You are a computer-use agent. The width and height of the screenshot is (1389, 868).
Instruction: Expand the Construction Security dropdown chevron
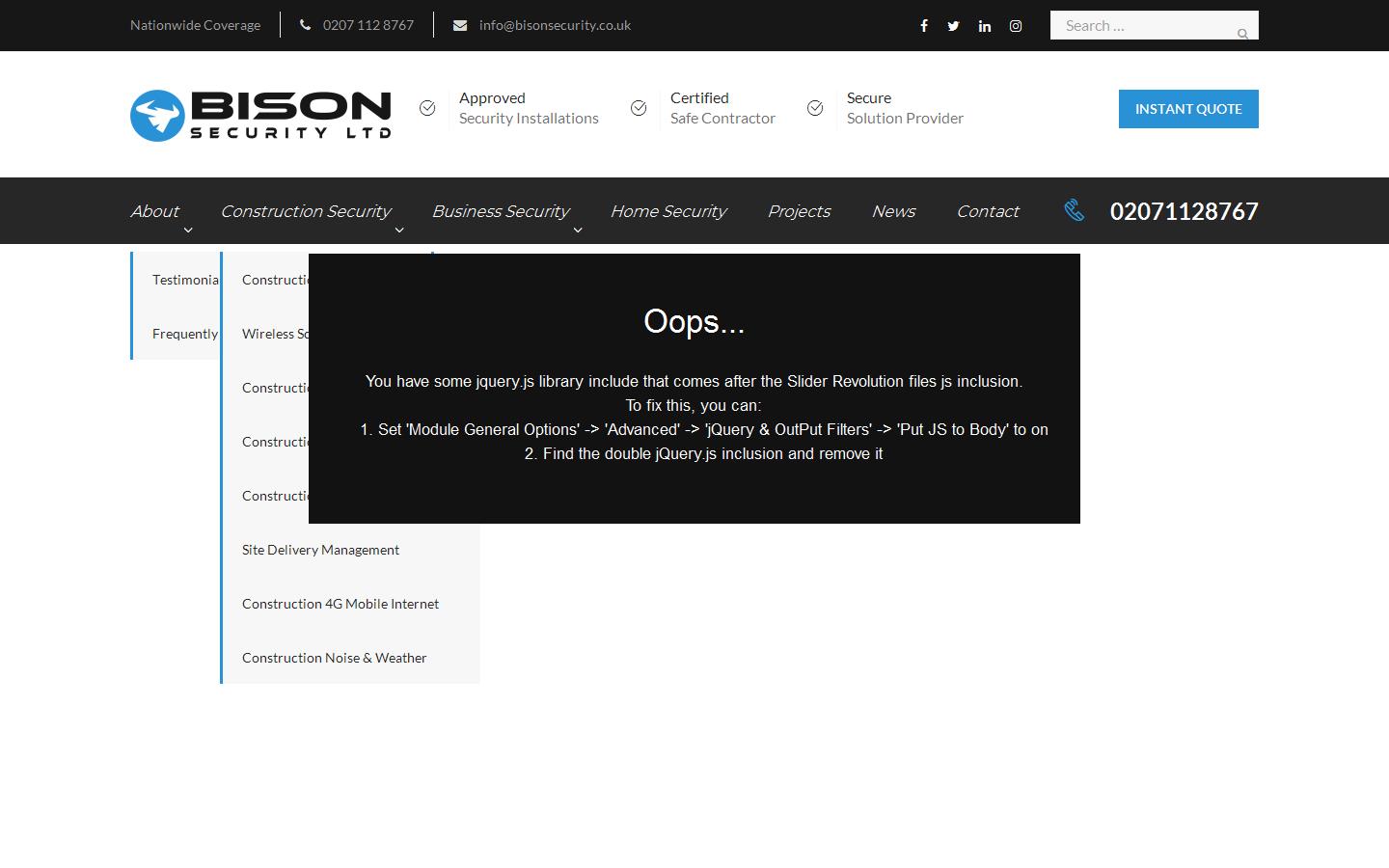398,231
